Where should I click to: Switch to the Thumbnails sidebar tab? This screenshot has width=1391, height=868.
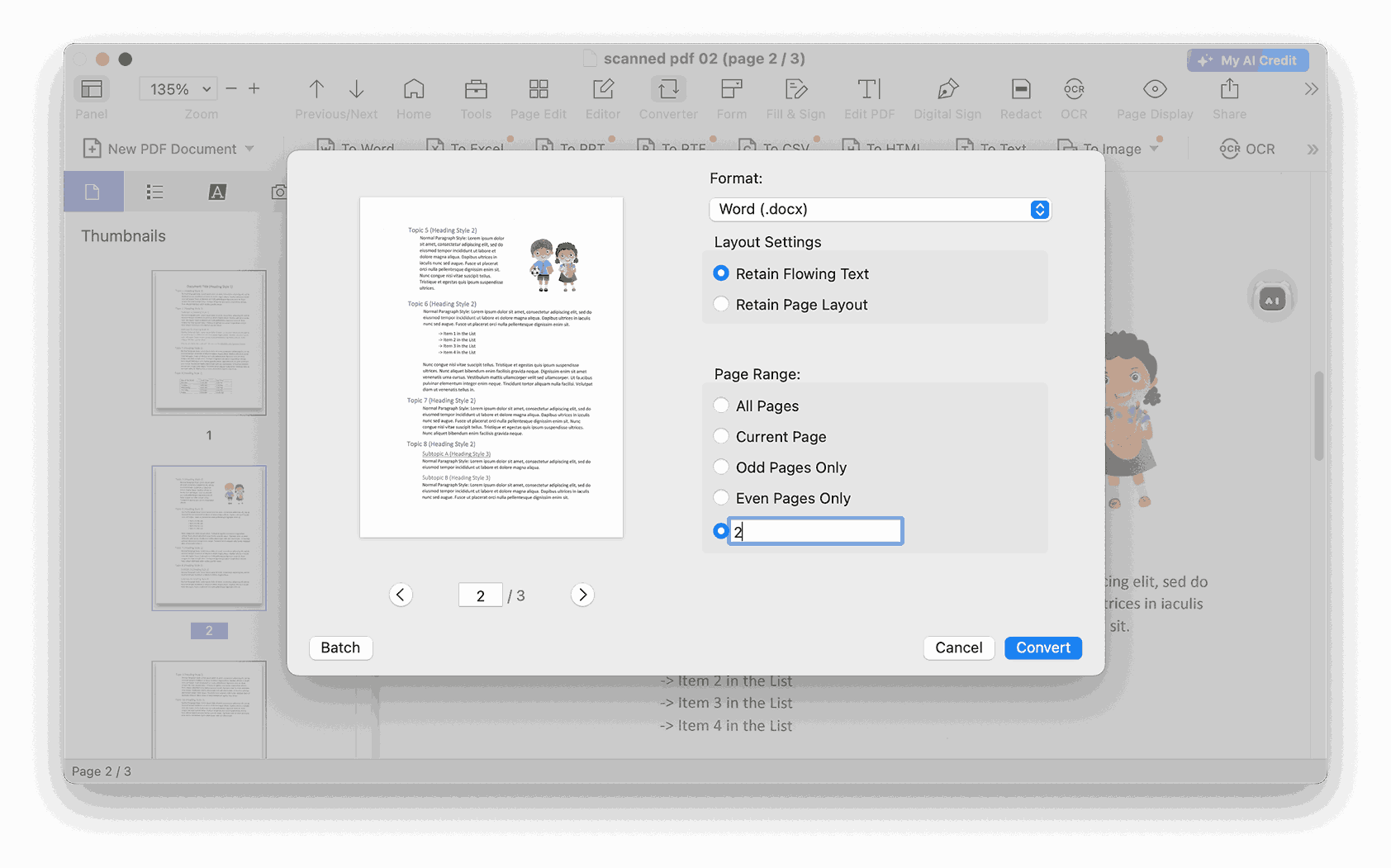click(x=93, y=192)
